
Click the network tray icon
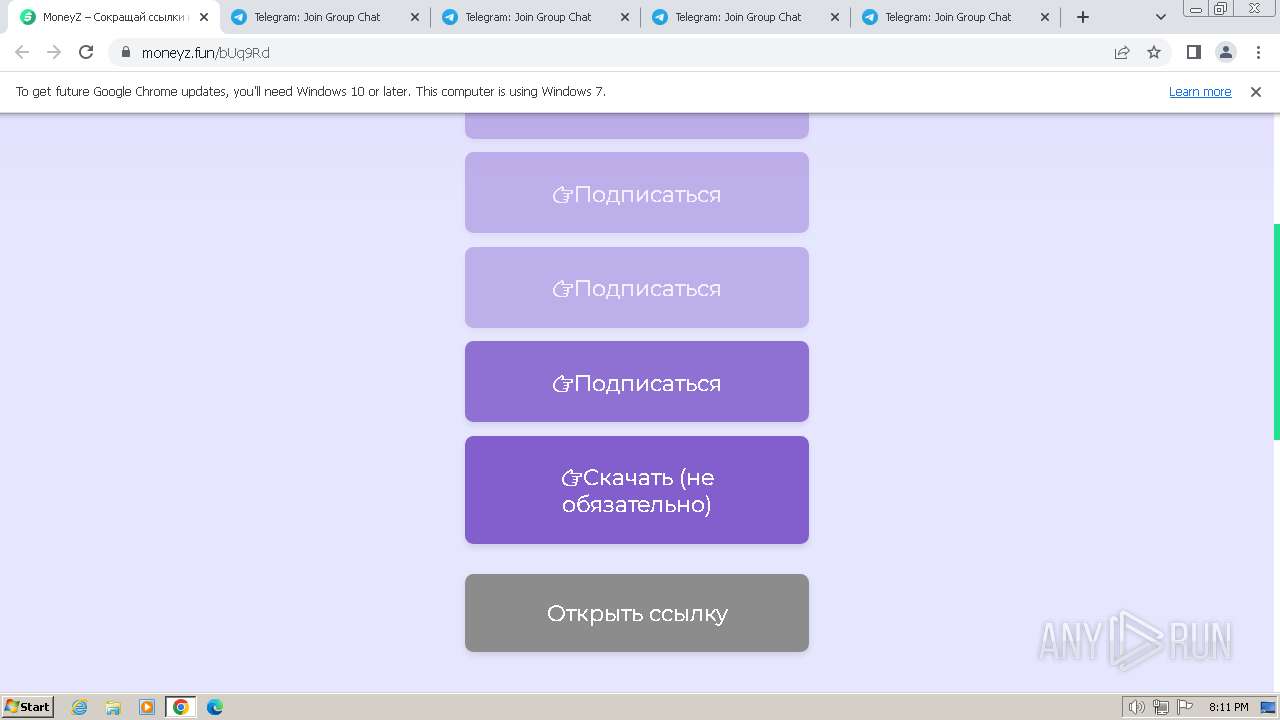[x=1161, y=707]
